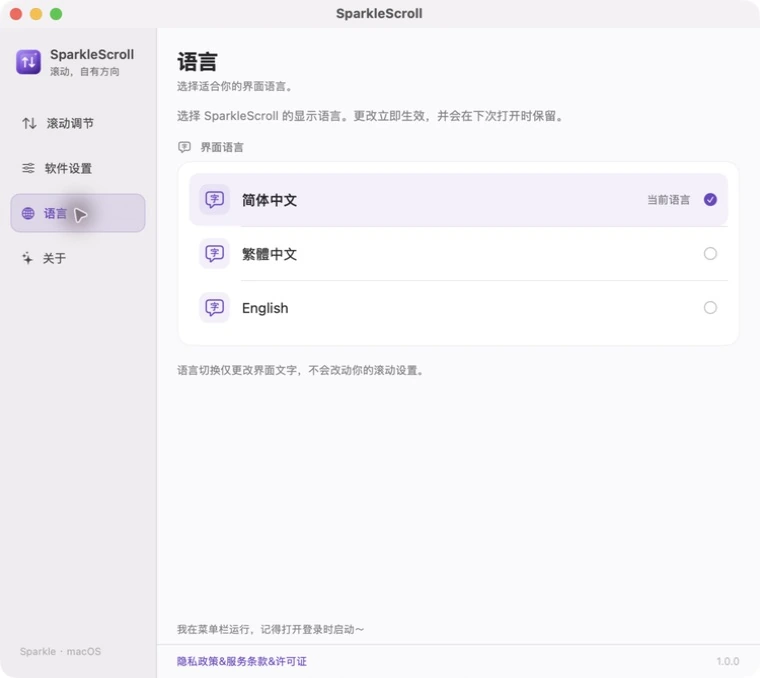Click the 滚动，自有方向 tagline
The height and width of the screenshot is (678, 760).
click(85, 72)
